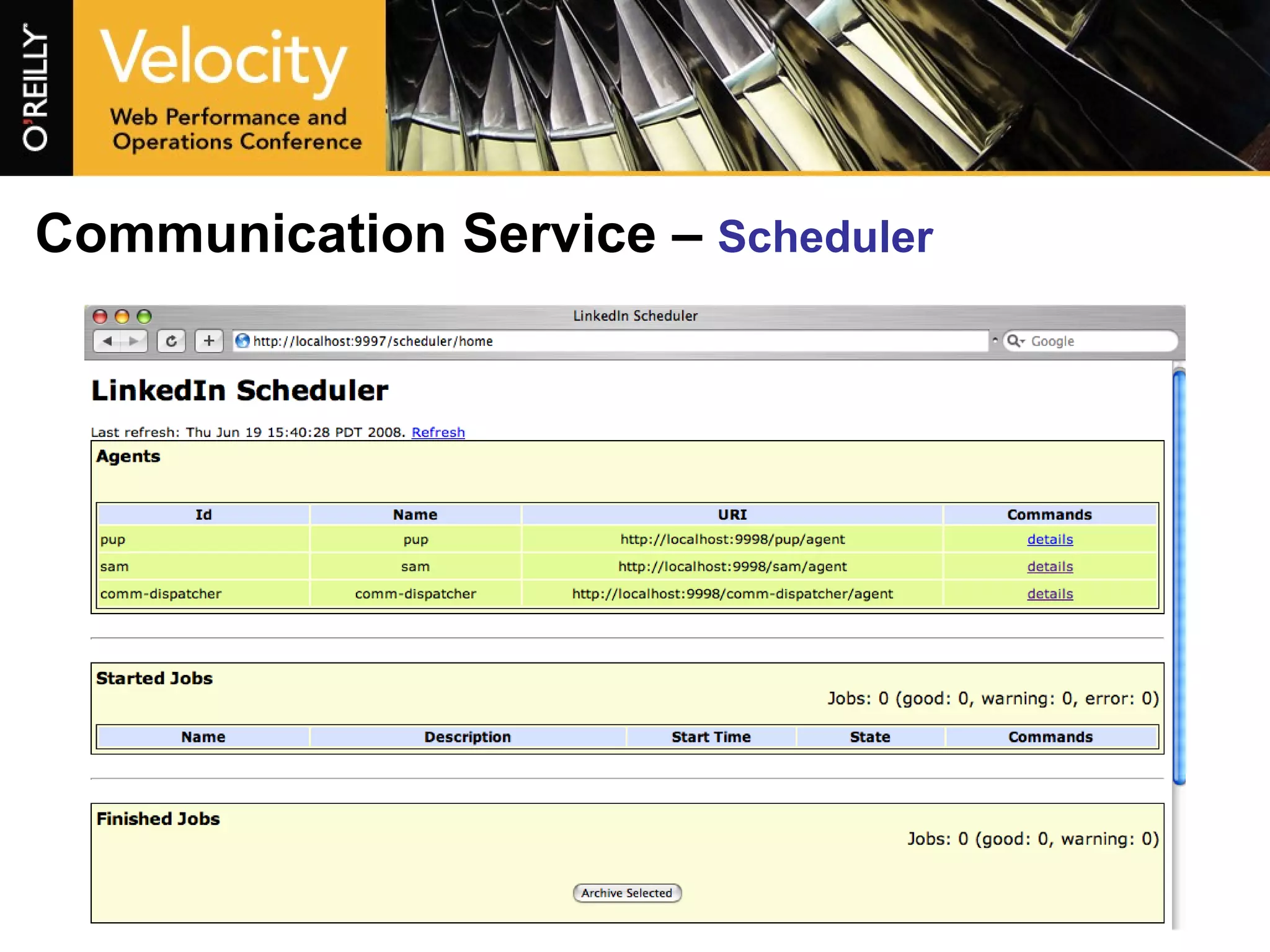Click the Started Jobs Description column header
Viewport: 1270px width, 952px height.
[468, 737]
